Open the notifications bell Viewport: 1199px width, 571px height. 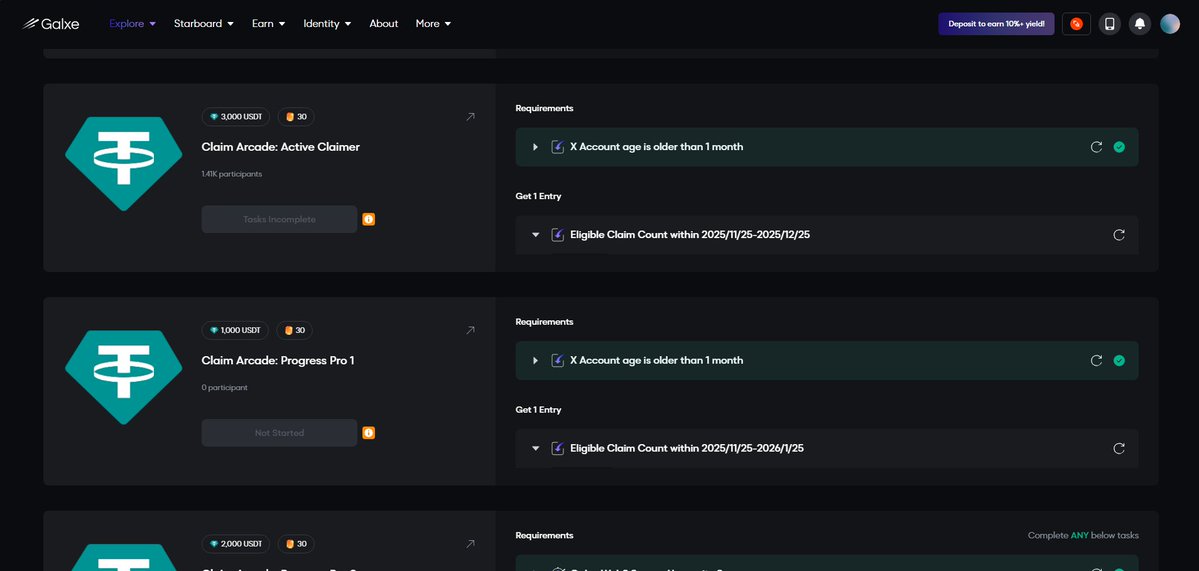point(1139,24)
